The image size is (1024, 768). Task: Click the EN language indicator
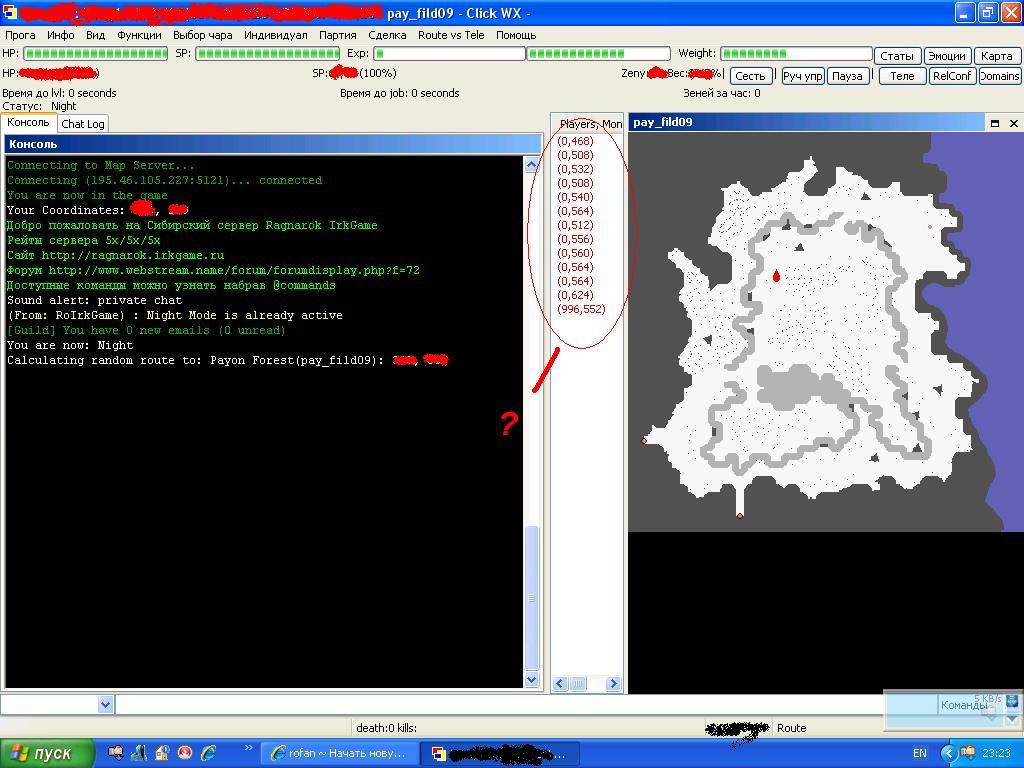[x=920, y=753]
